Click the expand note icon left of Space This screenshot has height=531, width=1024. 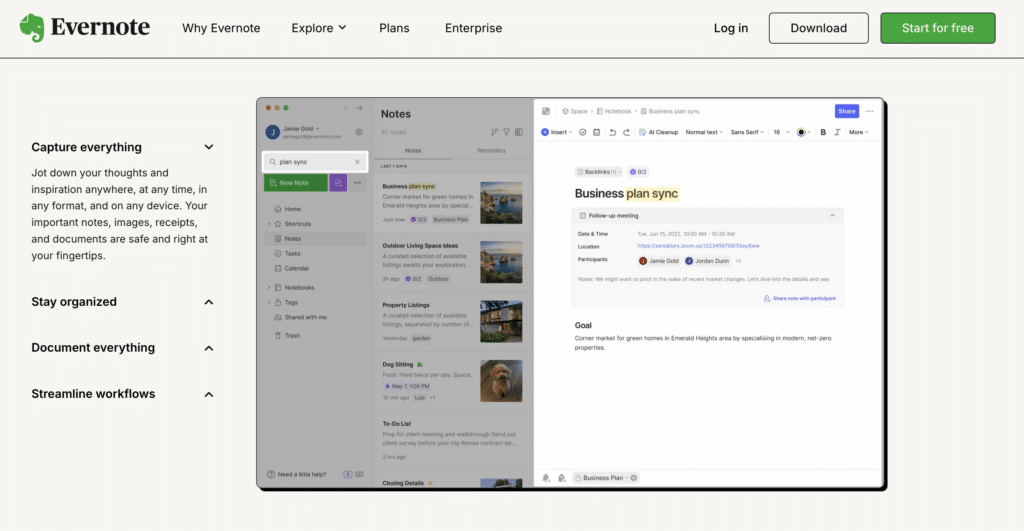(x=546, y=111)
